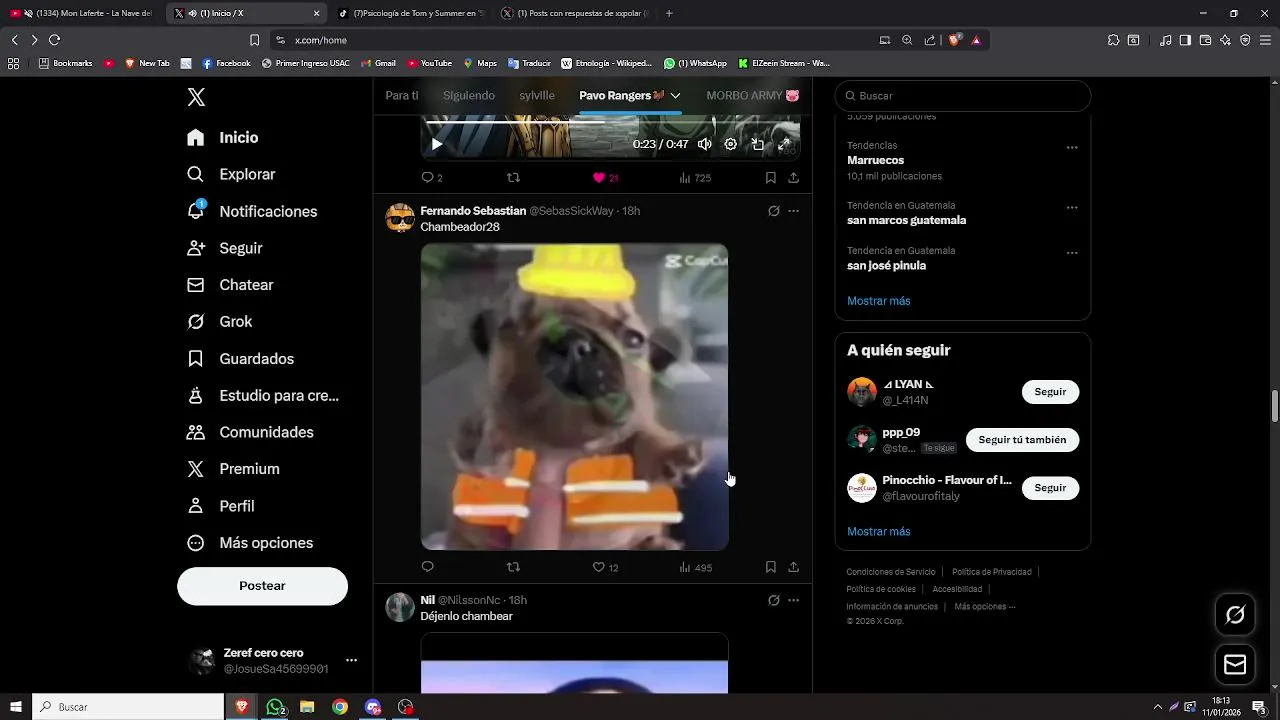The width and height of the screenshot is (1280, 720).
Task: Reply to the Chambeador28 post
Action: 428,567
